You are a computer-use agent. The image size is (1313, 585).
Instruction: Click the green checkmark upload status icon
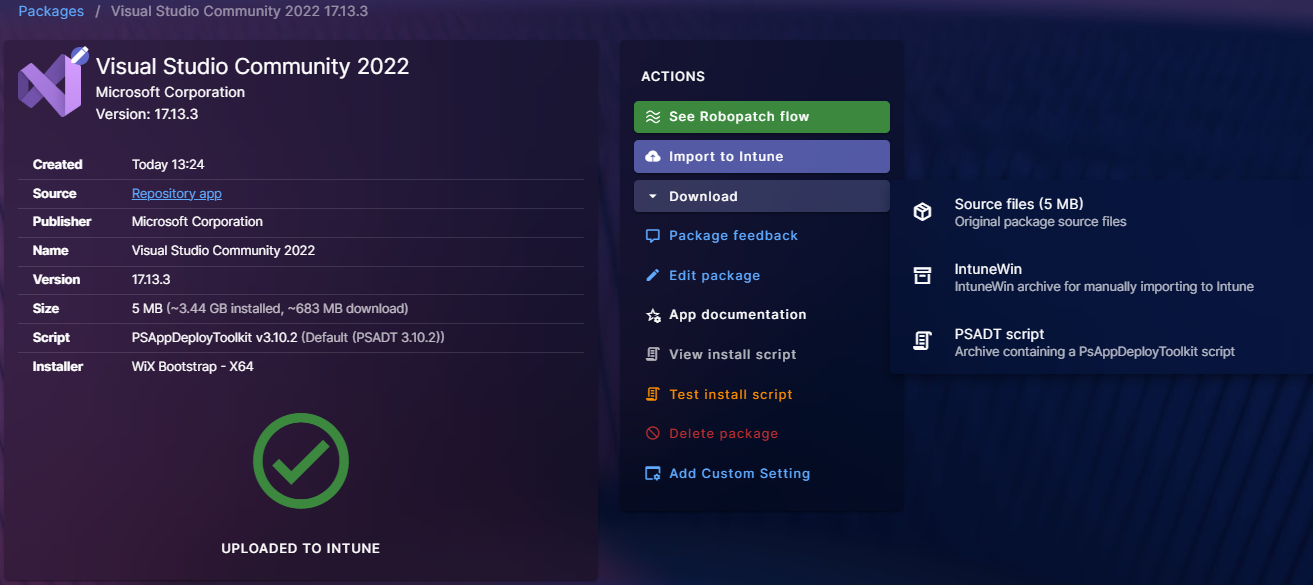click(x=301, y=461)
